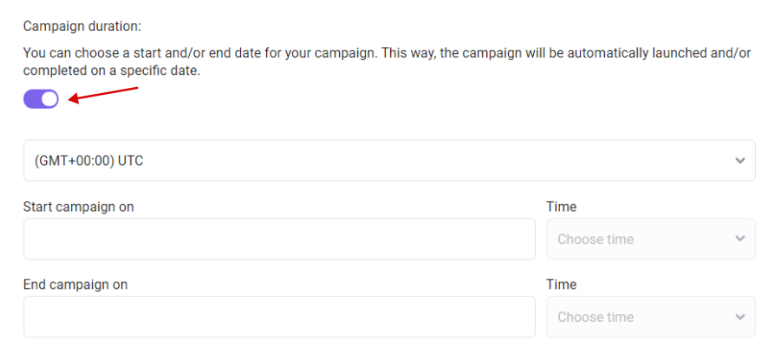
Task: Click the 'Campaign duration:' heading text
Action: tap(82, 26)
